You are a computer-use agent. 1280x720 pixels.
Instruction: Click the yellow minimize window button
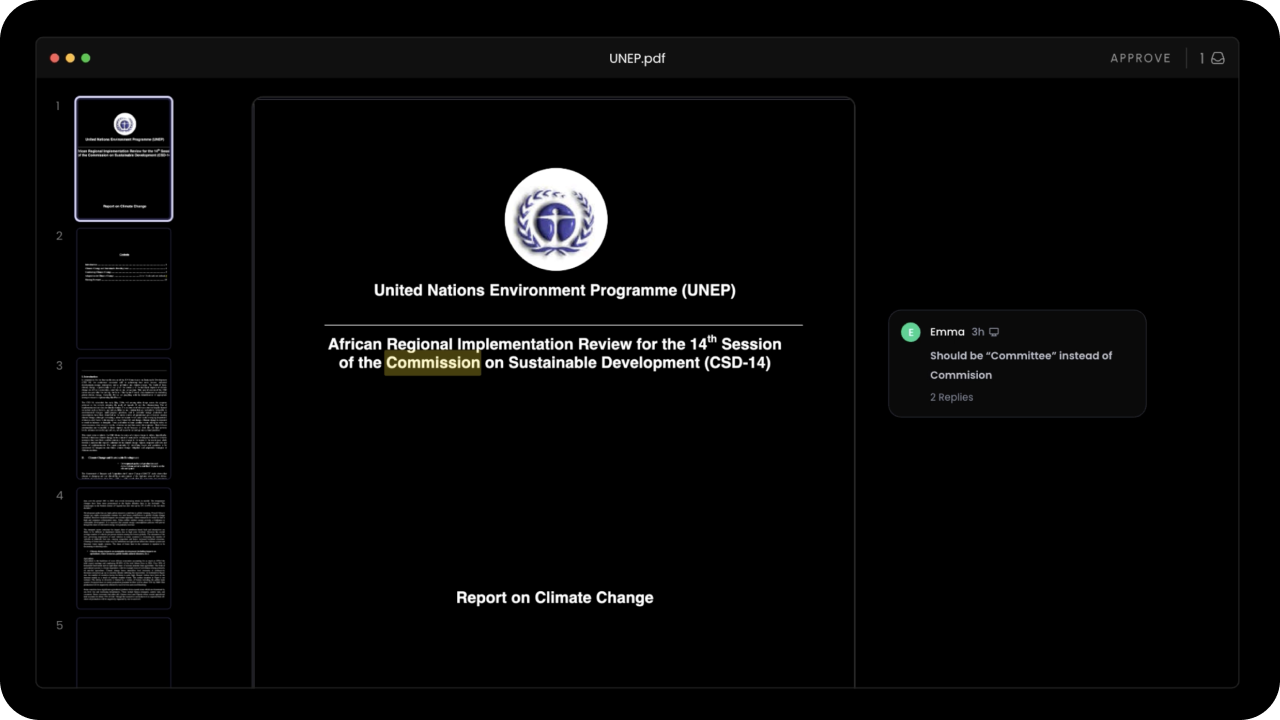(70, 58)
